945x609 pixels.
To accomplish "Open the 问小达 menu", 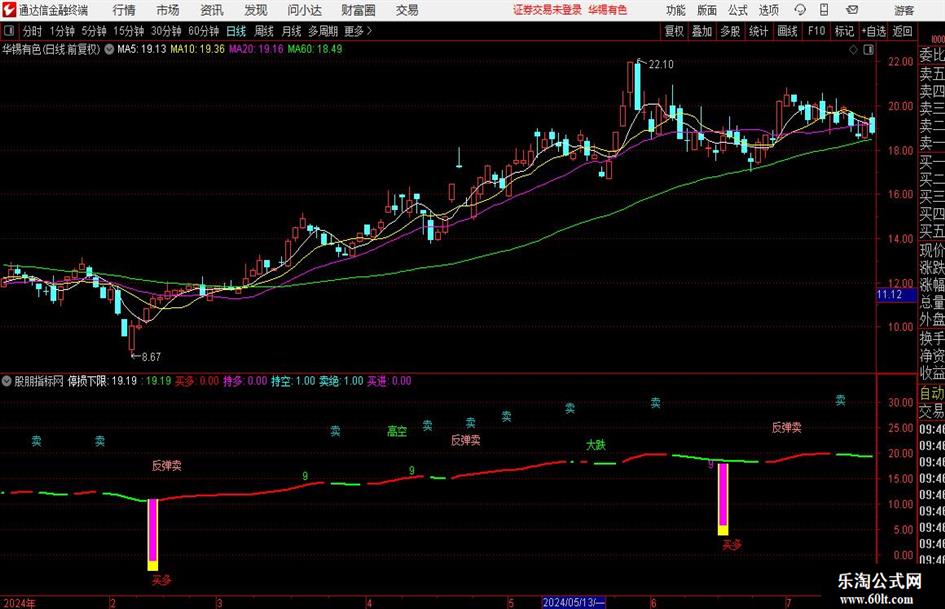I will click(x=304, y=10).
